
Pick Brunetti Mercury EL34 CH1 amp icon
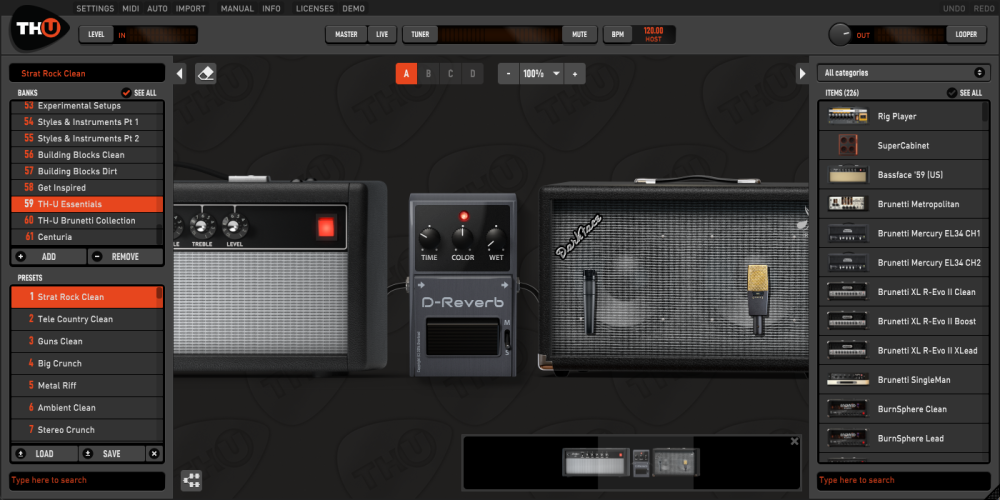[848, 233]
